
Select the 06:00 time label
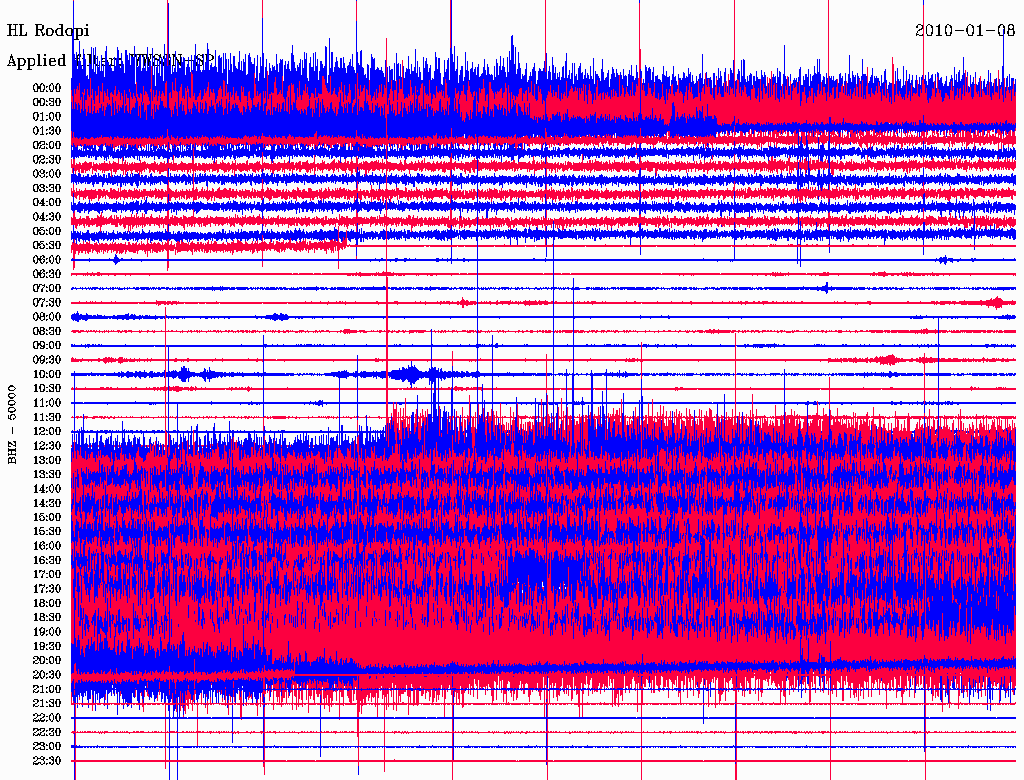[47, 260]
